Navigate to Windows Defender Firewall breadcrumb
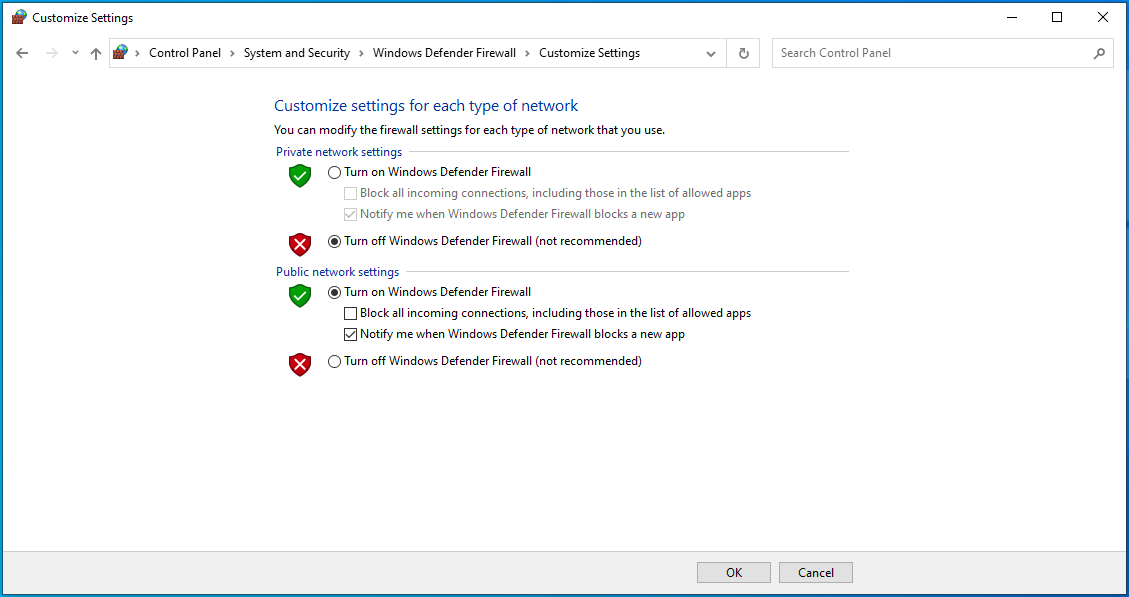 click(x=444, y=53)
